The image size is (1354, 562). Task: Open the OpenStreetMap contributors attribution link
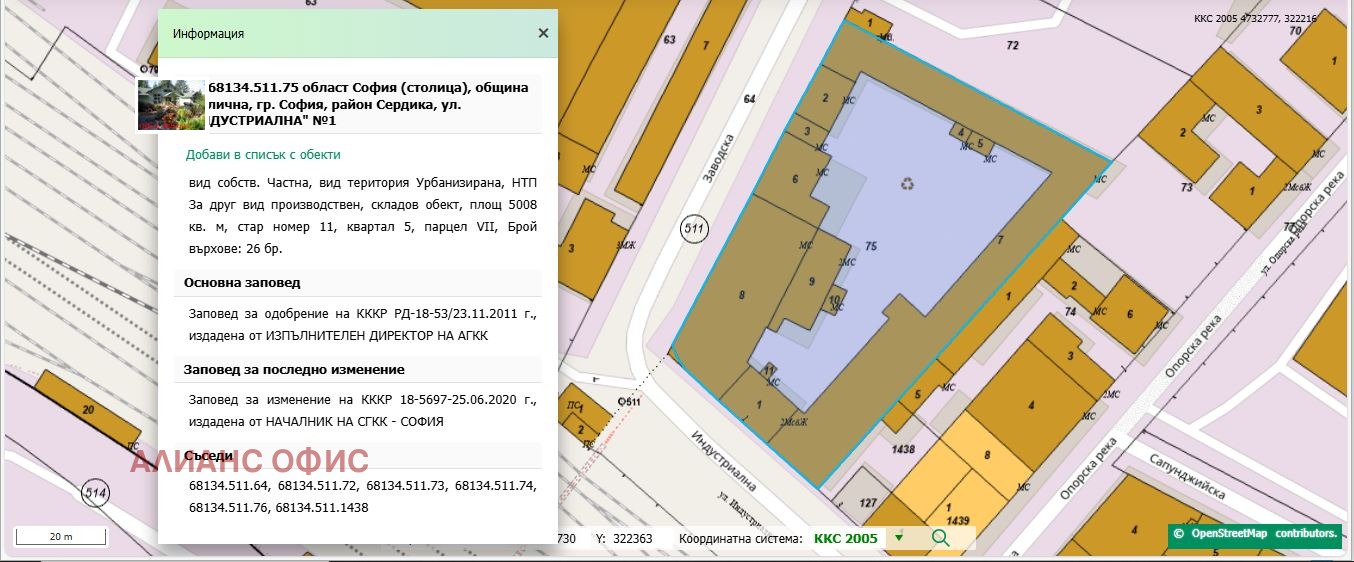tap(1263, 534)
